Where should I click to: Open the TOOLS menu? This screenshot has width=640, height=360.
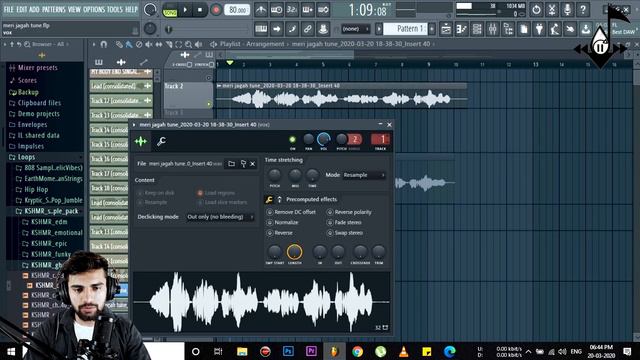coord(115,9)
